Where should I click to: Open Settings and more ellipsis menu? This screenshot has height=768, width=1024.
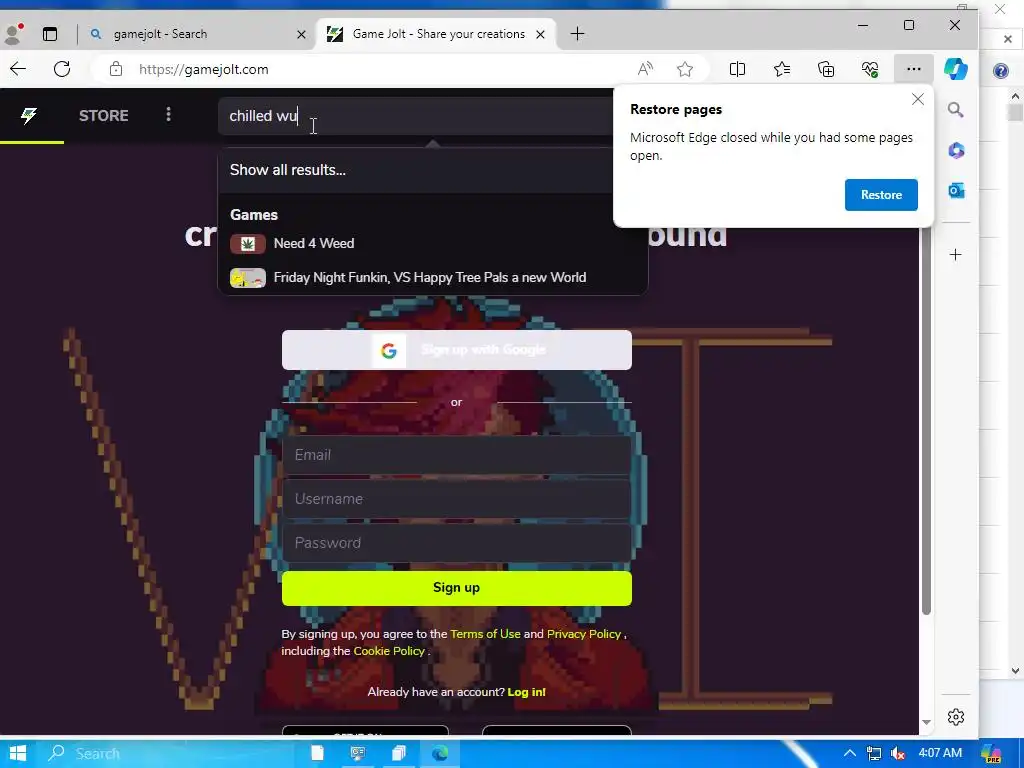click(x=914, y=69)
